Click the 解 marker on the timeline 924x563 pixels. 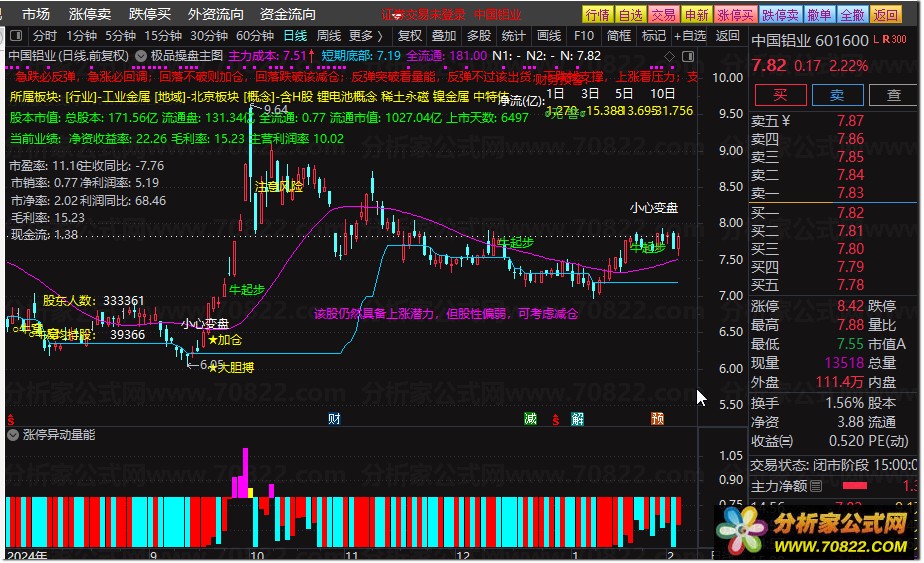coord(578,419)
